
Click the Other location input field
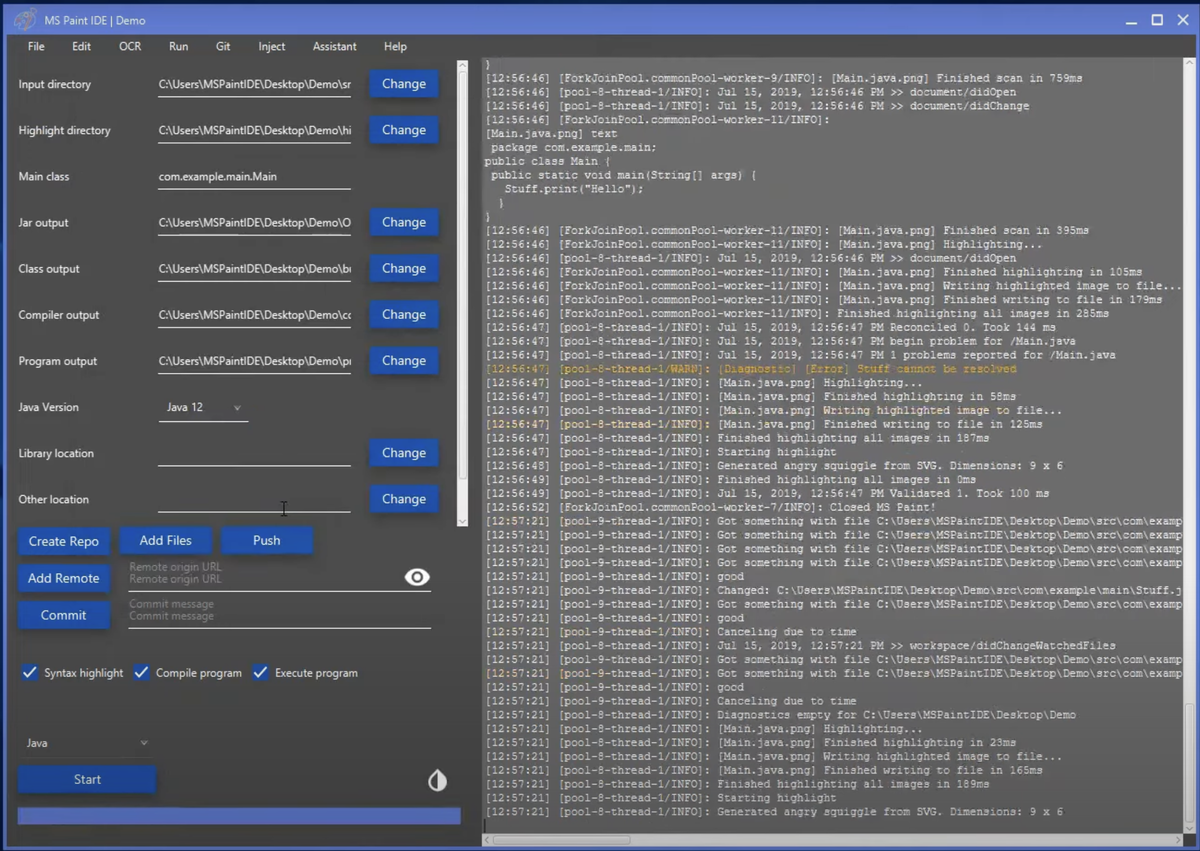pyautogui.click(x=254, y=499)
